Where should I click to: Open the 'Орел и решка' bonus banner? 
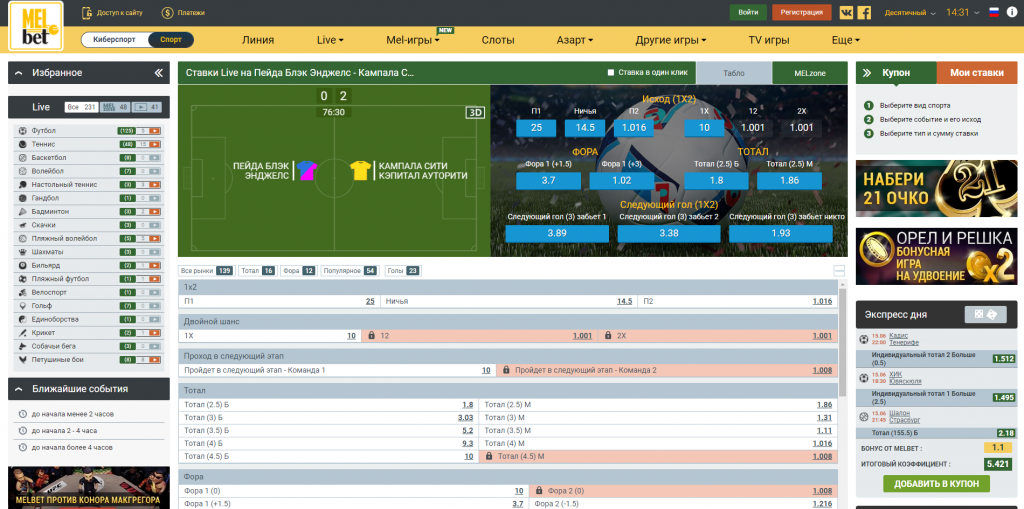tap(936, 256)
